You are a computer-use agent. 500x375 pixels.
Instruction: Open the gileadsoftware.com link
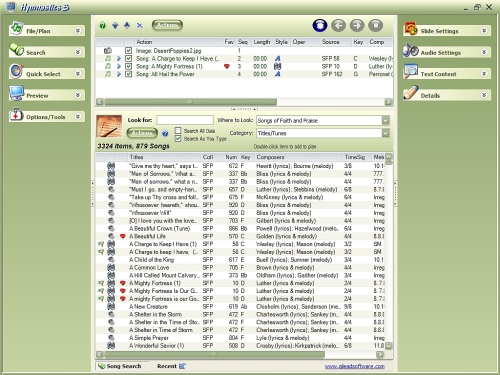(355, 366)
